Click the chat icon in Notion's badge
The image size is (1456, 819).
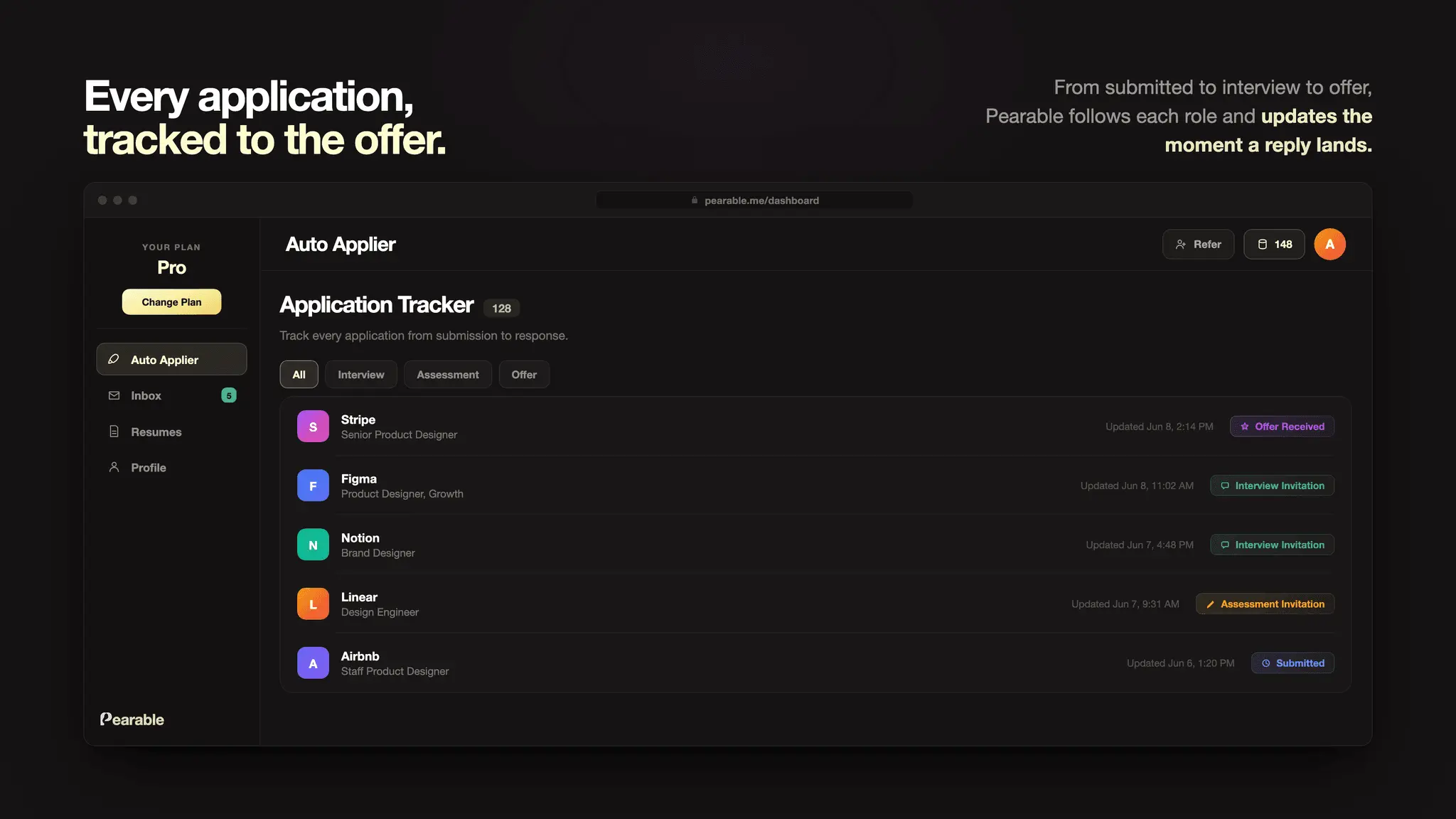coord(1225,545)
